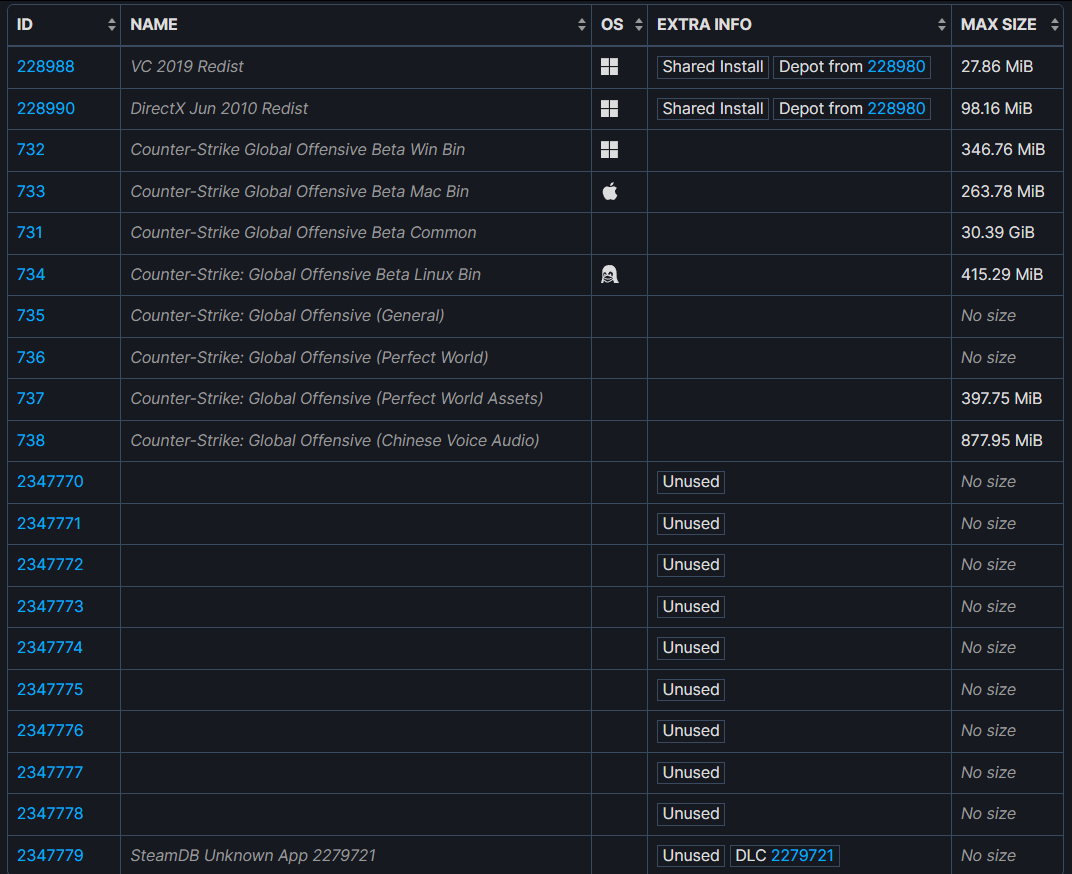Sort the table by OS column

click(619, 25)
